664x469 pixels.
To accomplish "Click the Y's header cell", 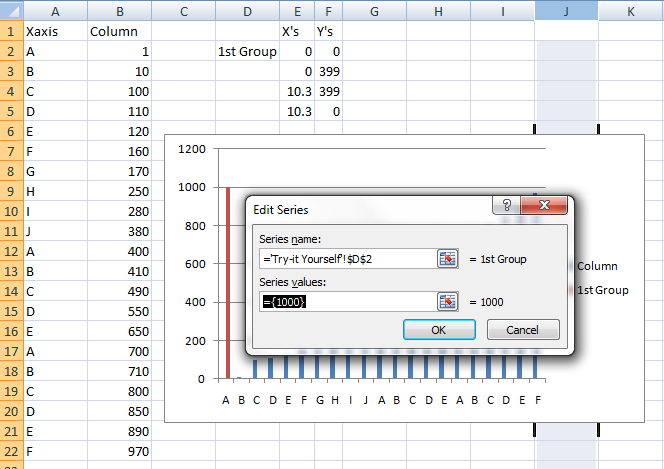I will point(329,31).
